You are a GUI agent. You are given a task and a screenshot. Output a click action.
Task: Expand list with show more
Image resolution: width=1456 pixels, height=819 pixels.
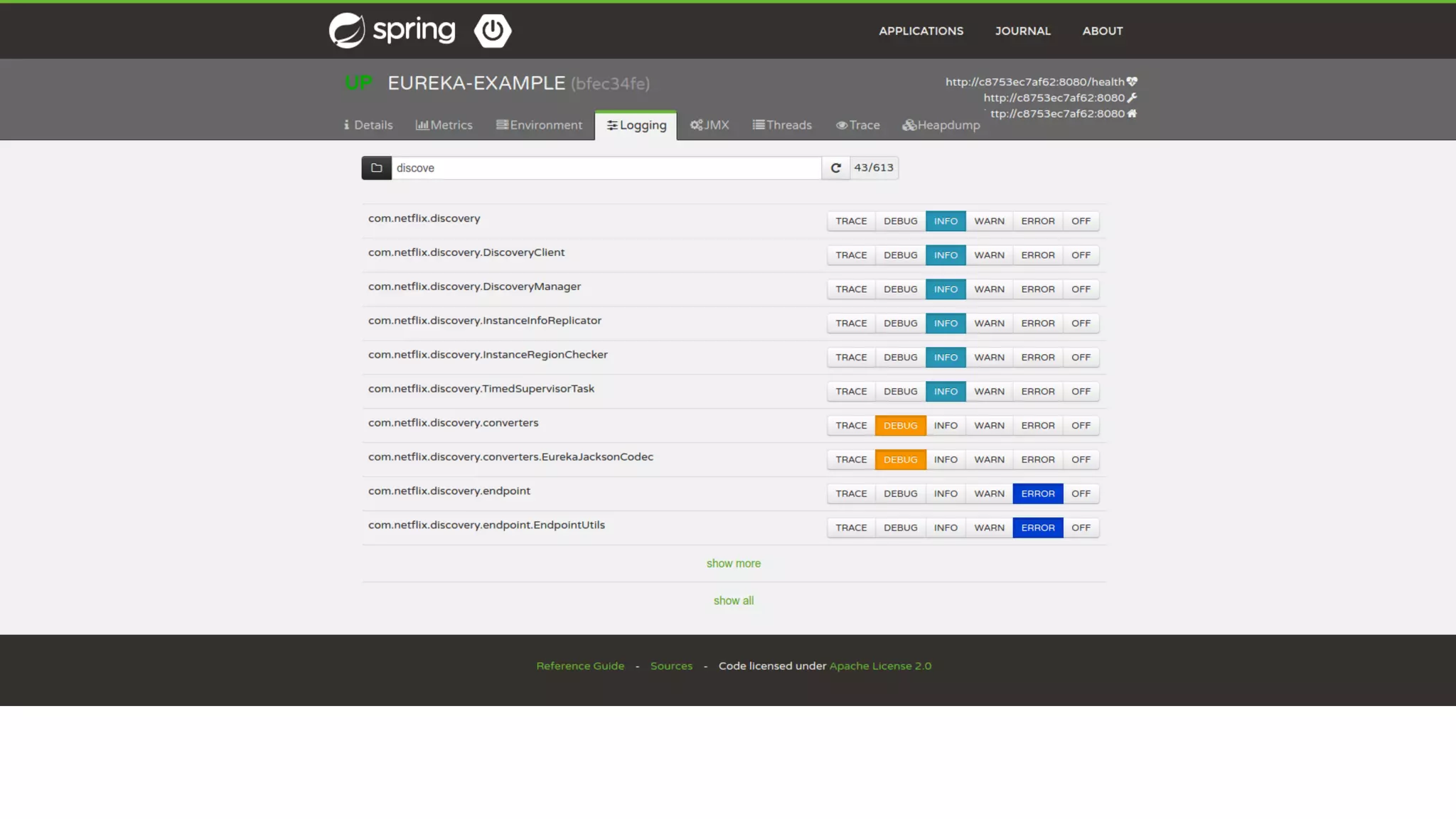pyautogui.click(x=733, y=563)
